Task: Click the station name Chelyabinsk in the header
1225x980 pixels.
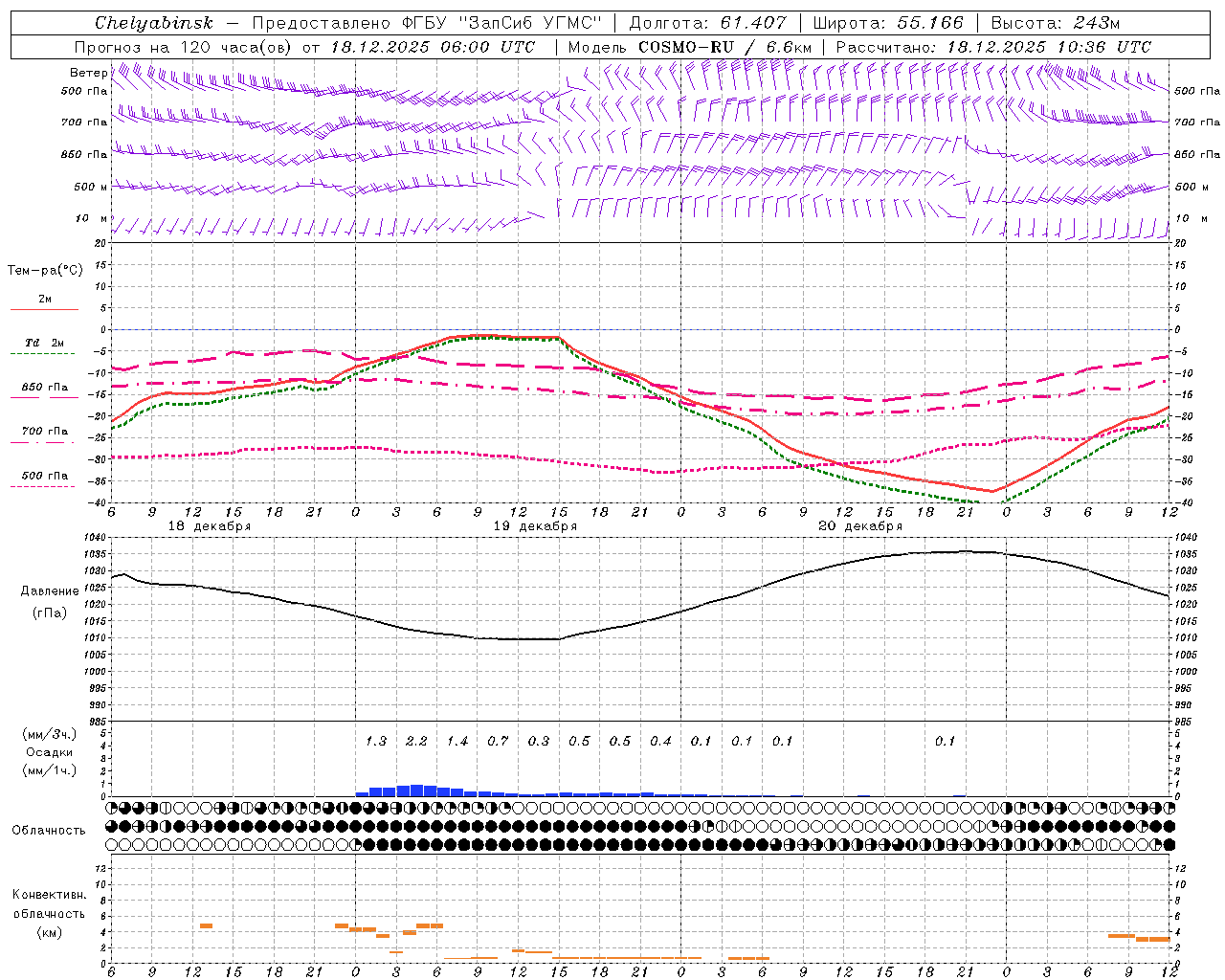Action: [153, 23]
